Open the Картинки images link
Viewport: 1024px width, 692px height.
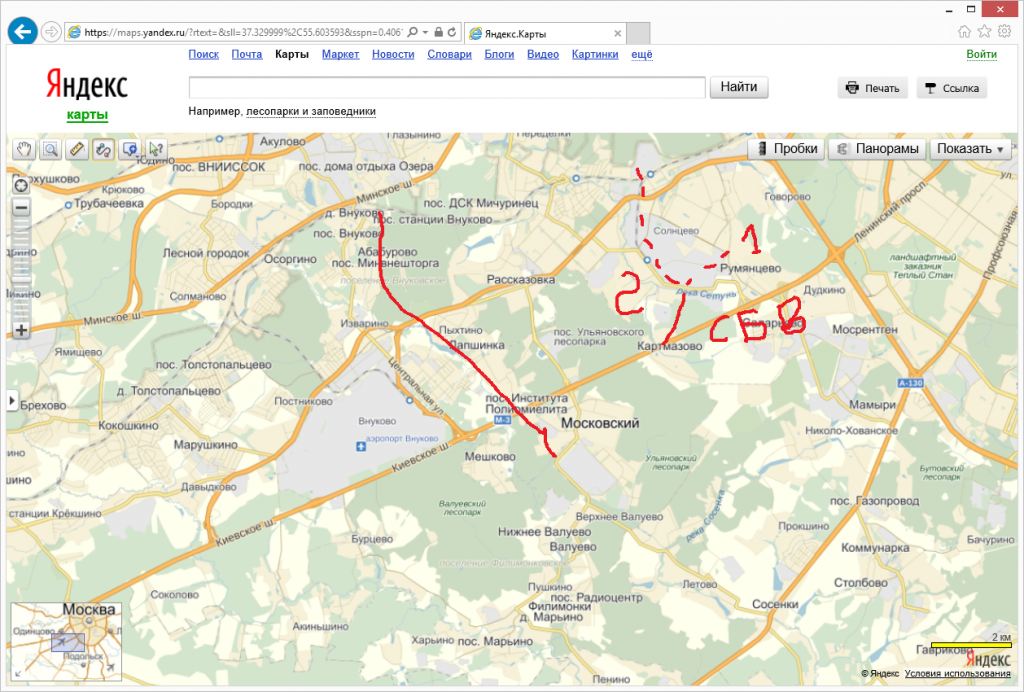point(595,54)
